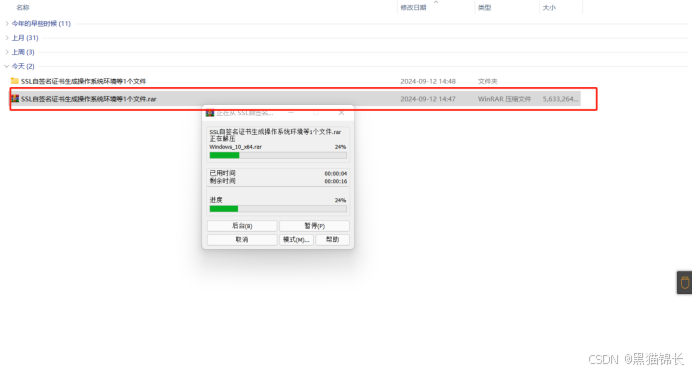Minimize the WinRAR extraction dialog

(291, 113)
